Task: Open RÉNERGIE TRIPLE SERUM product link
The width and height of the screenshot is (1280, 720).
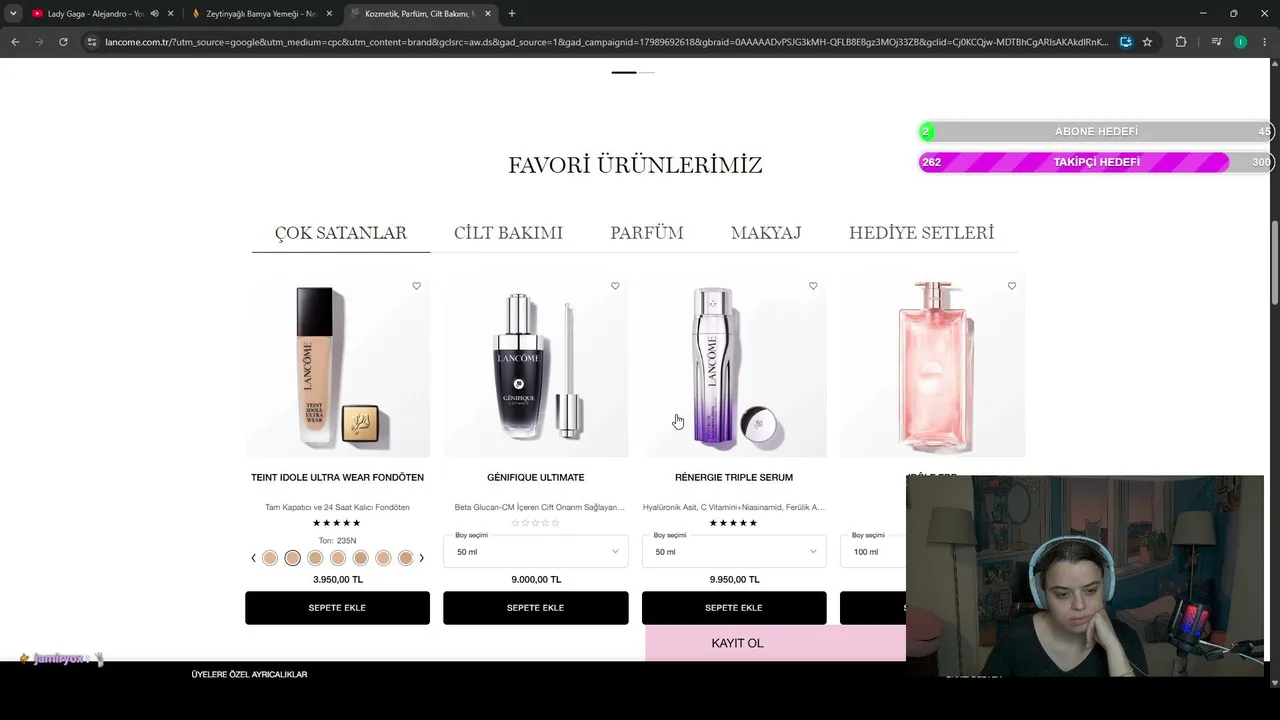Action: pyautogui.click(x=734, y=478)
